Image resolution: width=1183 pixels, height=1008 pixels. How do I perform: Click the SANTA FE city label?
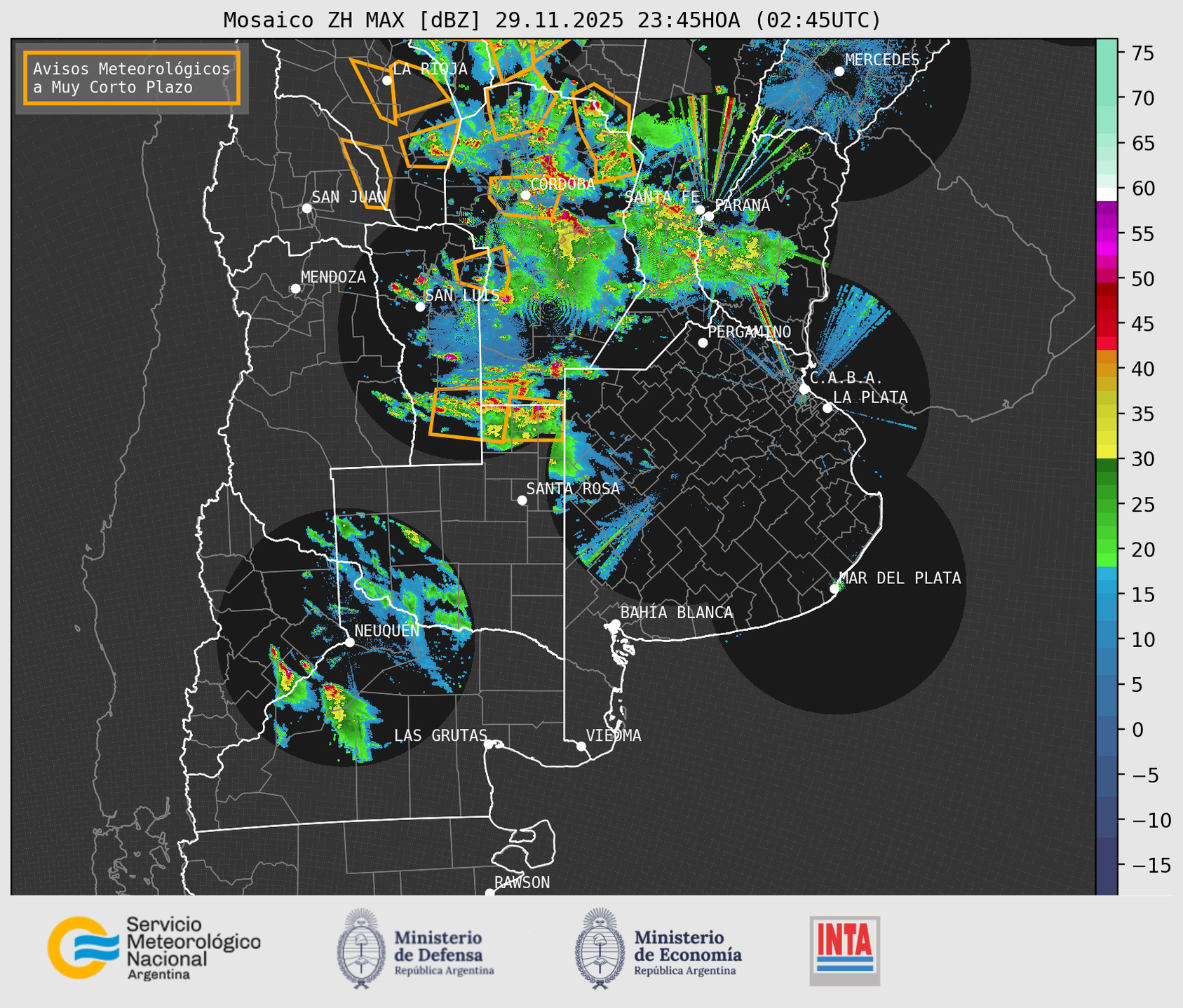point(662,197)
